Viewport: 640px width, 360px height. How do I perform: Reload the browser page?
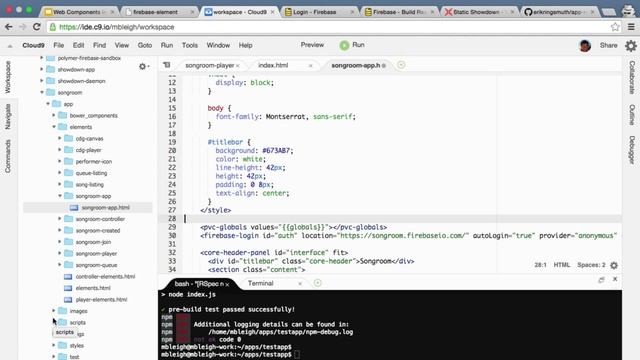36,27
